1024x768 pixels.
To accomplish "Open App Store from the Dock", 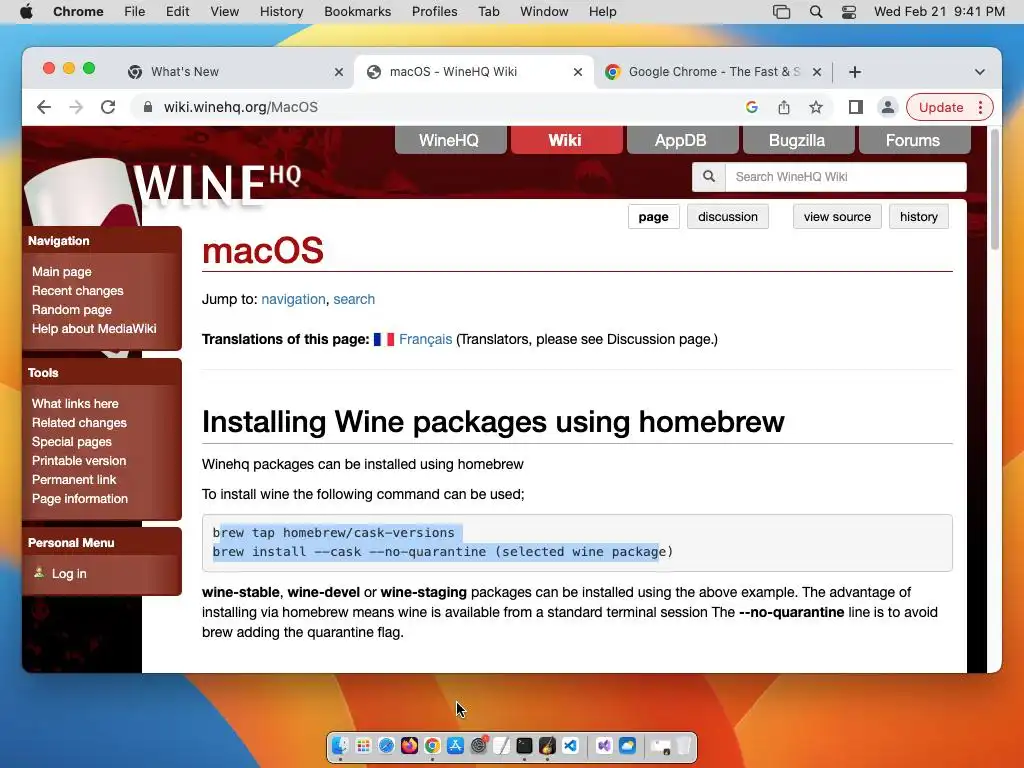I will click(x=455, y=746).
